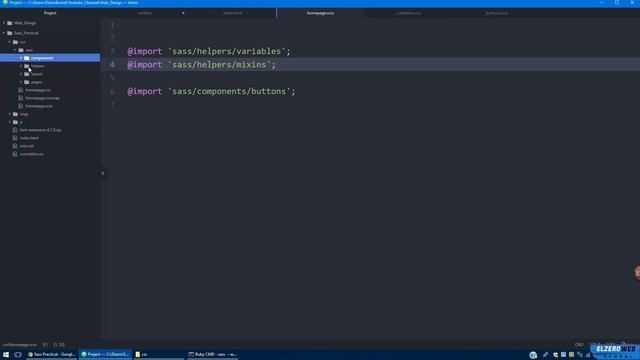This screenshot has height=360, width=640.
Task: Open the Windows Start menu
Action: (x=6, y=354)
